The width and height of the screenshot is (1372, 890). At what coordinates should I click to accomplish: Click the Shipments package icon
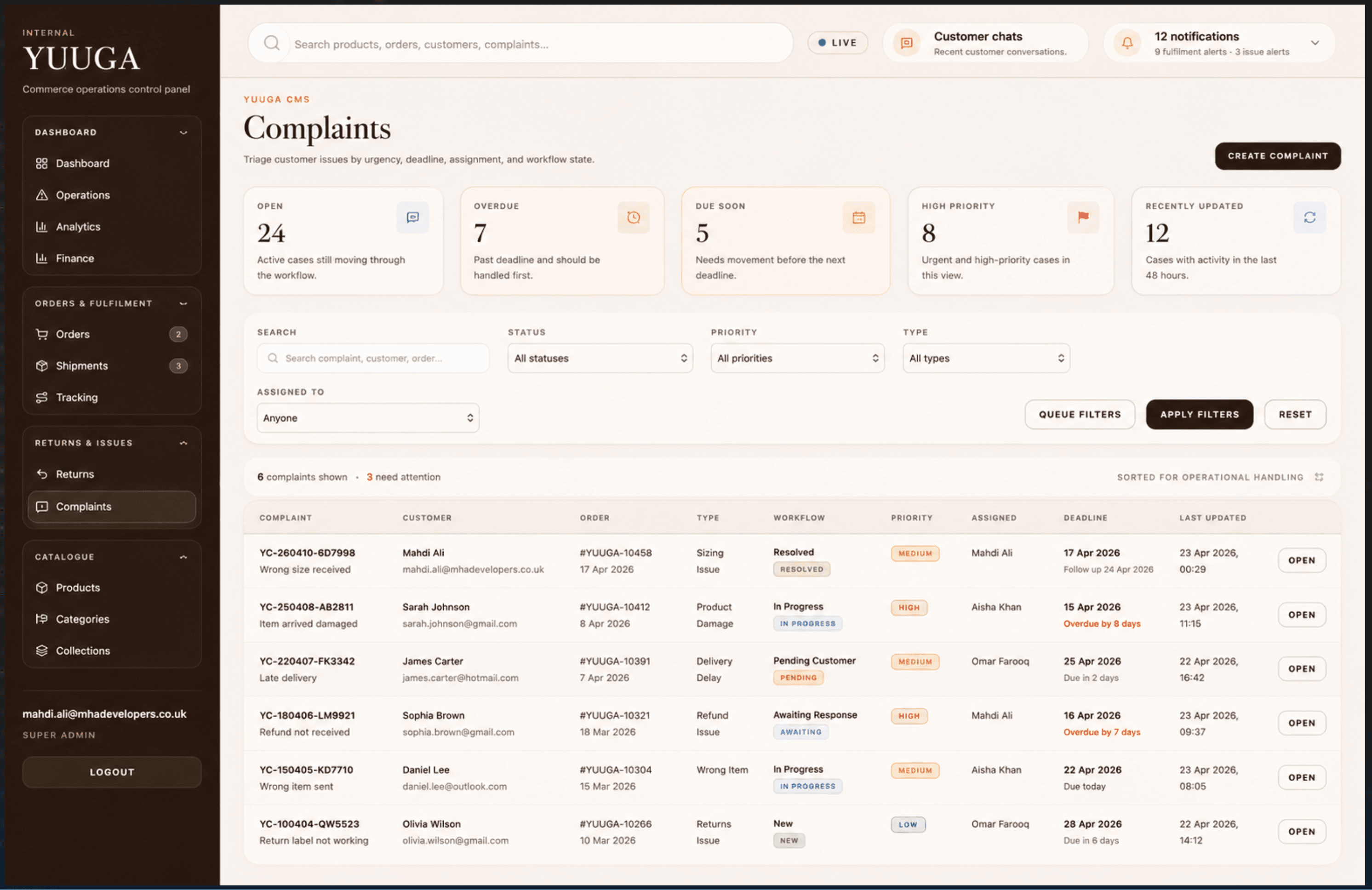click(41, 366)
